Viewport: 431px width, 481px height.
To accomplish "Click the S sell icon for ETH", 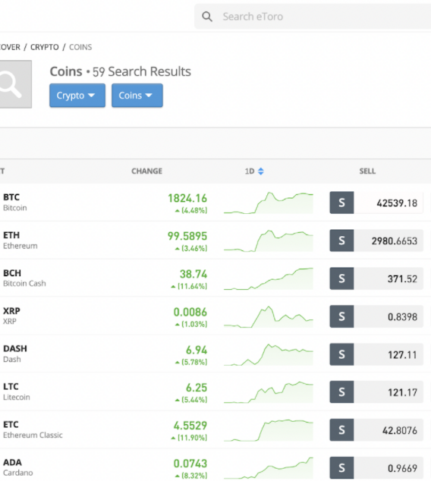I will coord(342,241).
